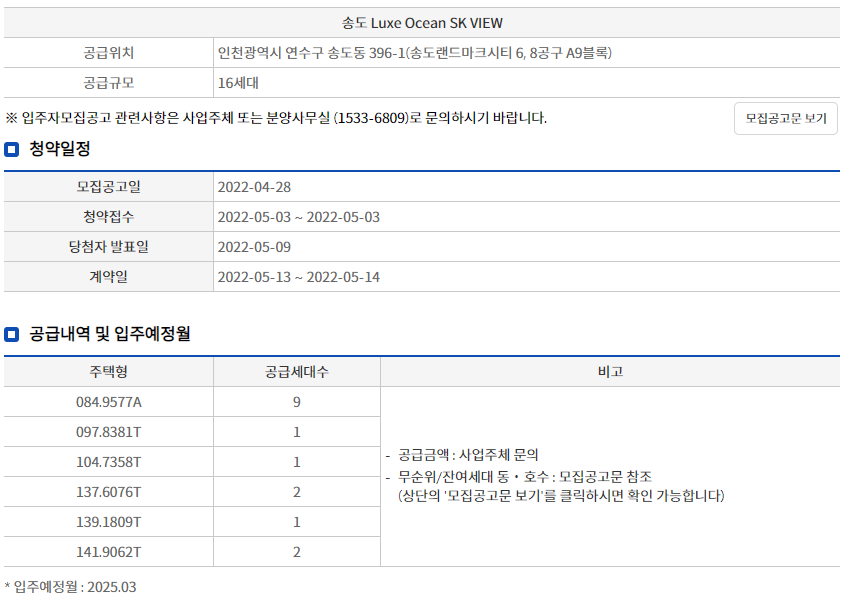The image size is (845, 606).
Task: Select housing type 084.9577A
Action: click(x=108, y=402)
